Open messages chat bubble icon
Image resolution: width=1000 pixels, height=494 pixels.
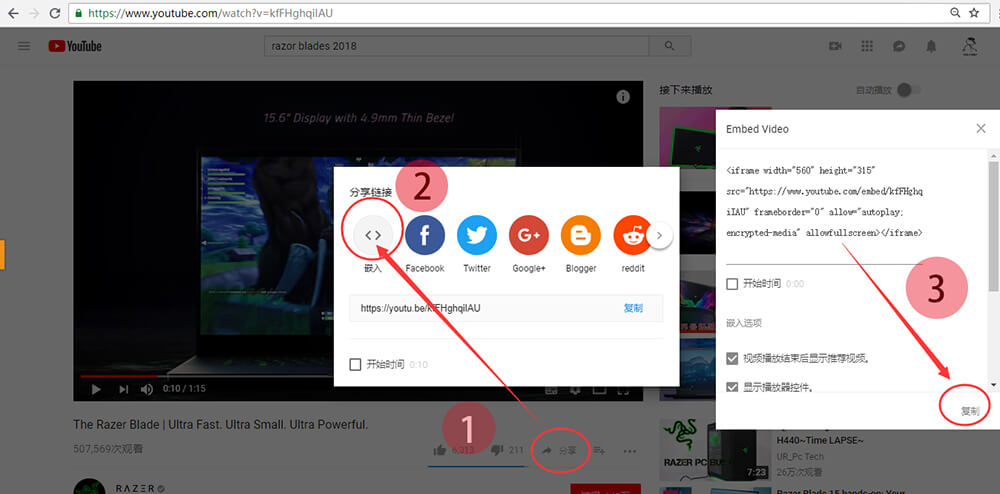(x=899, y=46)
